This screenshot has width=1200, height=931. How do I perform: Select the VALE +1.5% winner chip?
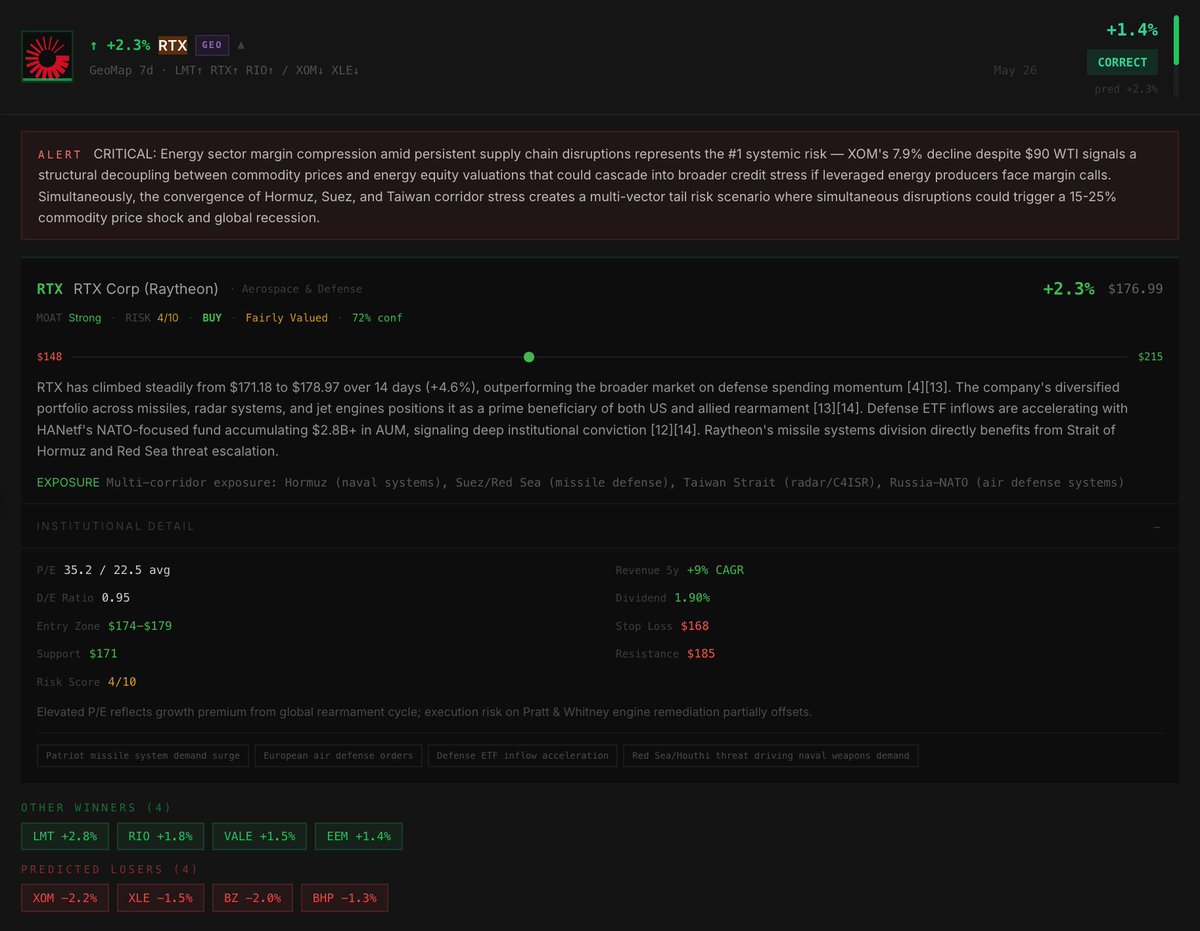pos(259,836)
